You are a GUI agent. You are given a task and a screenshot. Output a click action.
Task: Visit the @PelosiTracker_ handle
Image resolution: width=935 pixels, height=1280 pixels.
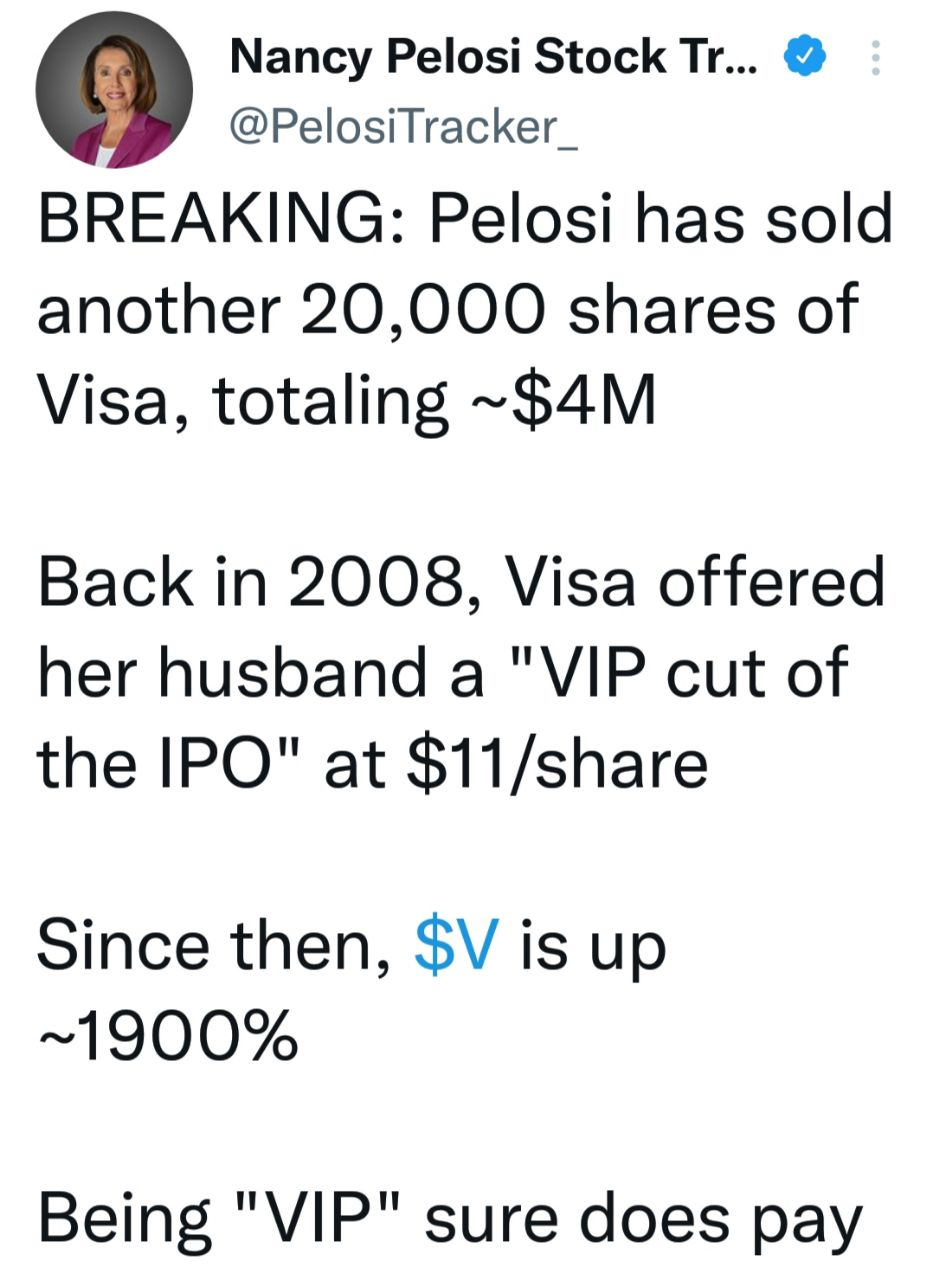click(403, 128)
